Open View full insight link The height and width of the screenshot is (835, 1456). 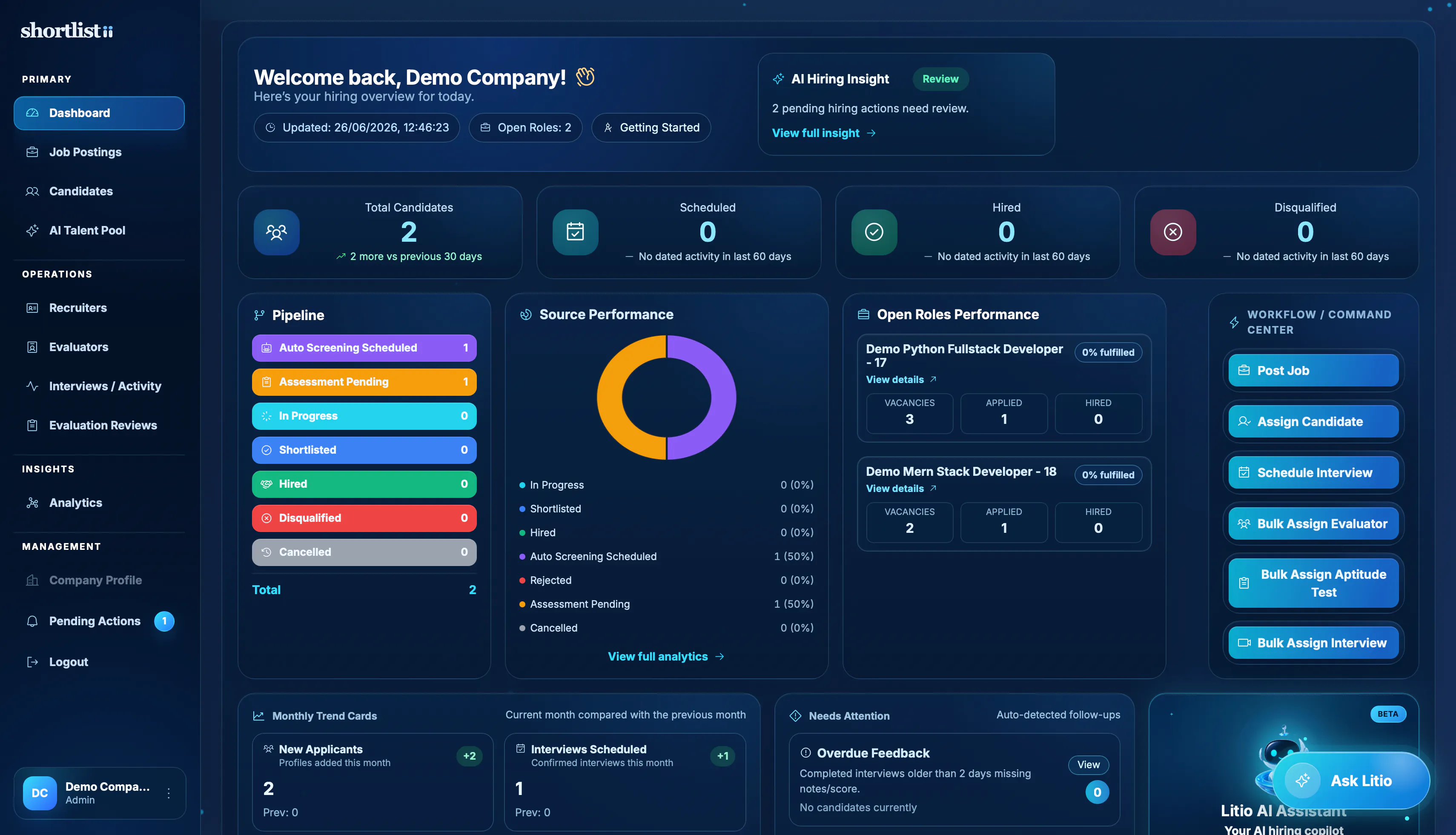(x=823, y=133)
